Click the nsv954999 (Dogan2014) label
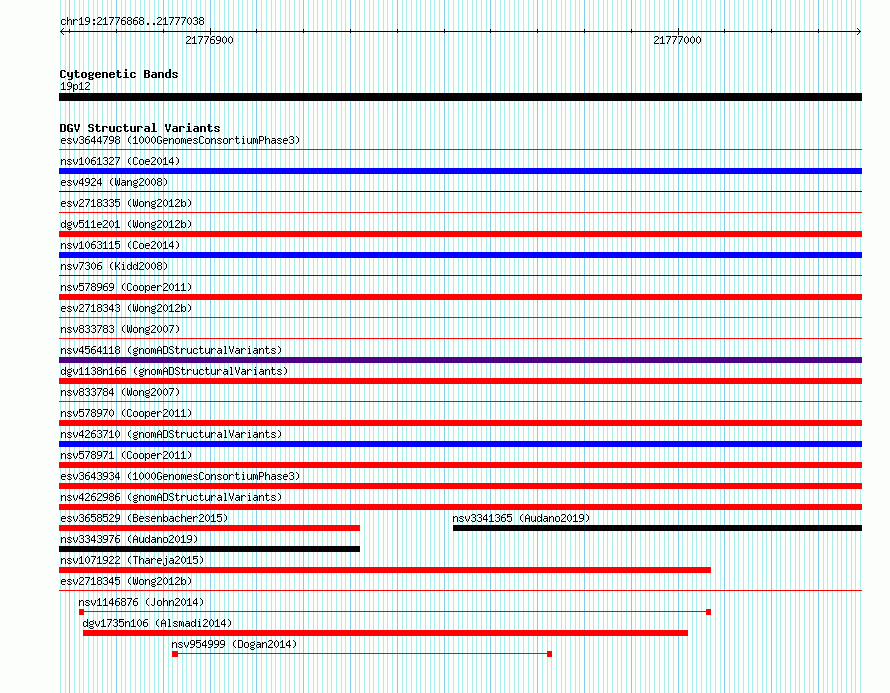This screenshot has width=890, height=693. [234, 644]
